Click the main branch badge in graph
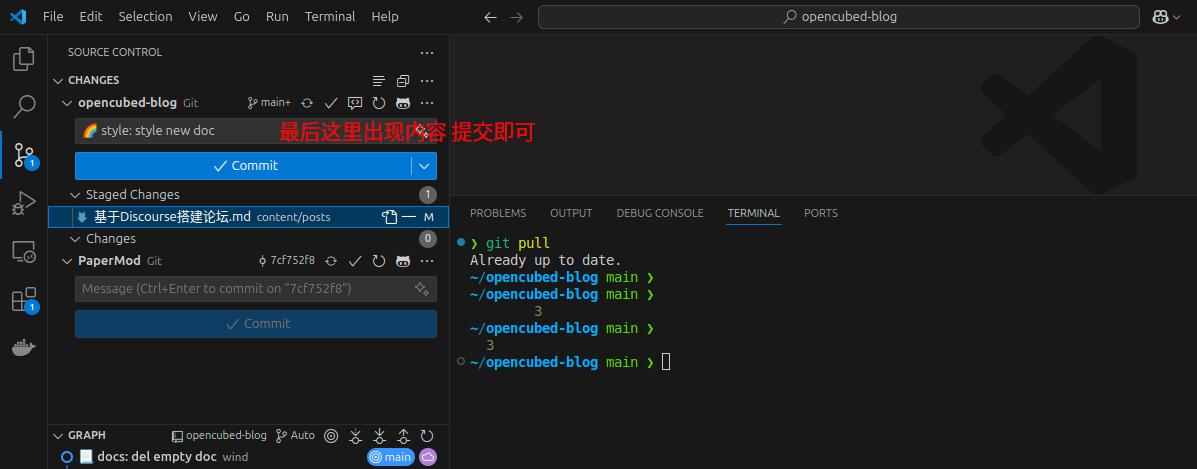 point(390,457)
